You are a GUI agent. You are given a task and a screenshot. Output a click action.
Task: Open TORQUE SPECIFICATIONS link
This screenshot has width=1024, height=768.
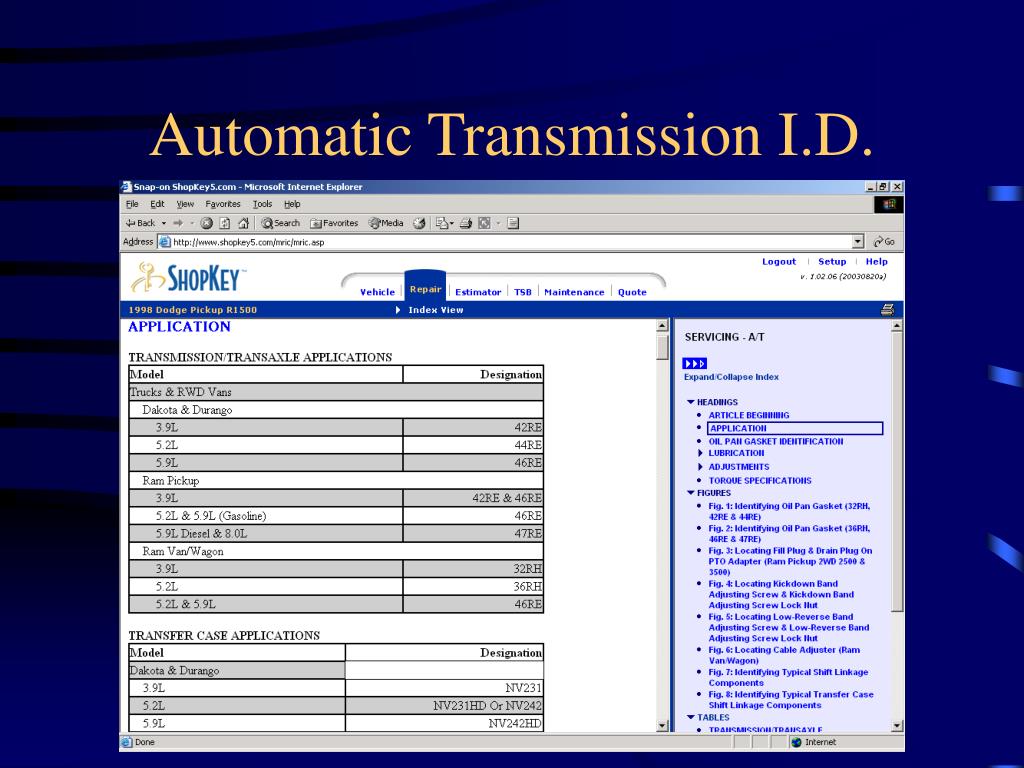pos(760,481)
